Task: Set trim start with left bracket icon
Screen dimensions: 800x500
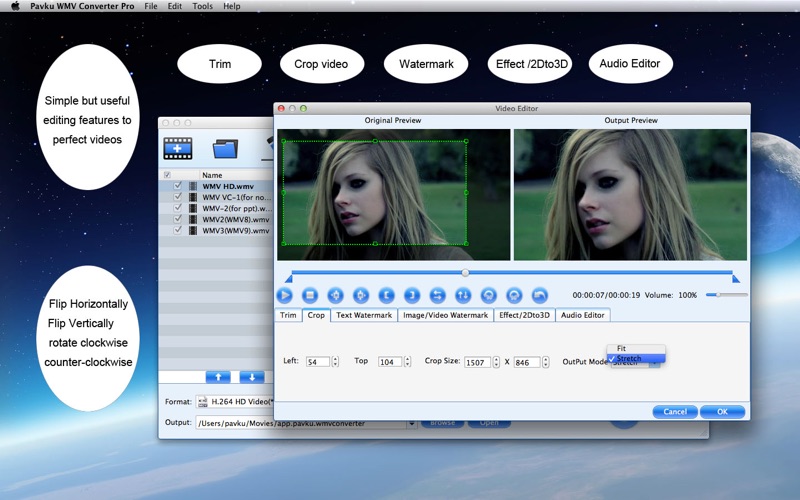Action: coord(387,295)
